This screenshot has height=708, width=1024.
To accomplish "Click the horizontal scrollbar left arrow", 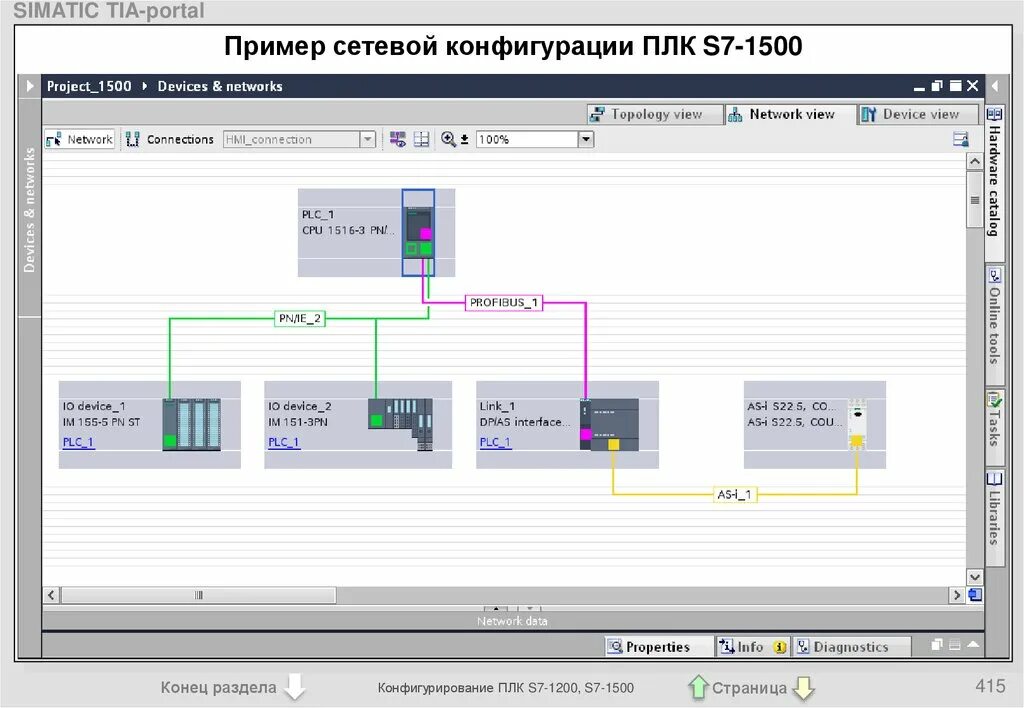I will tap(52, 595).
